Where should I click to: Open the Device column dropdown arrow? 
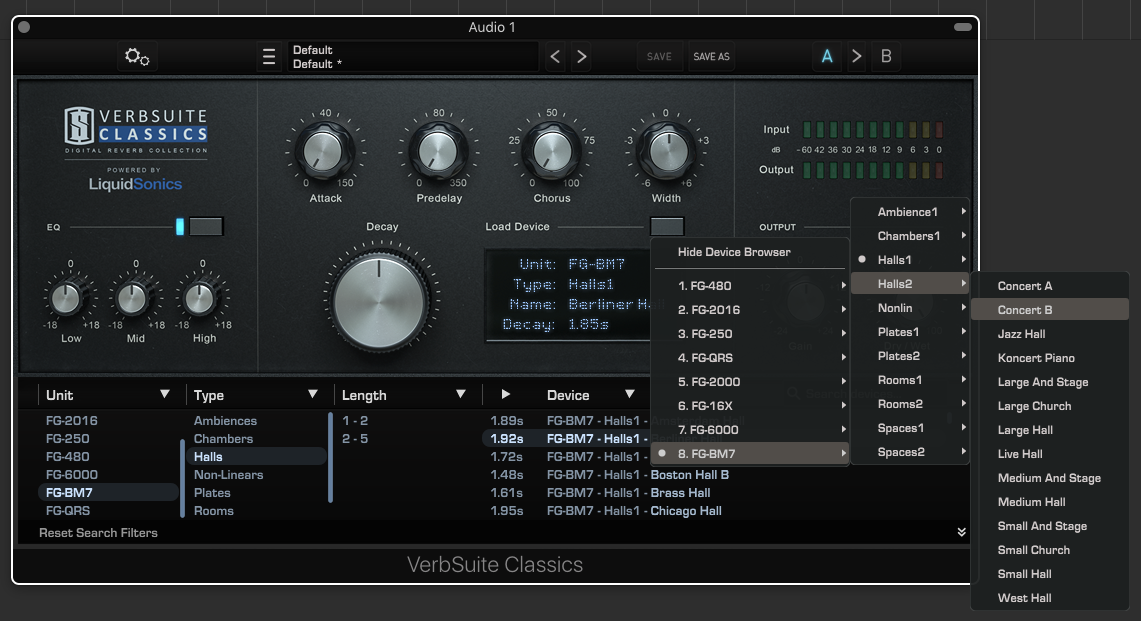[x=629, y=394]
